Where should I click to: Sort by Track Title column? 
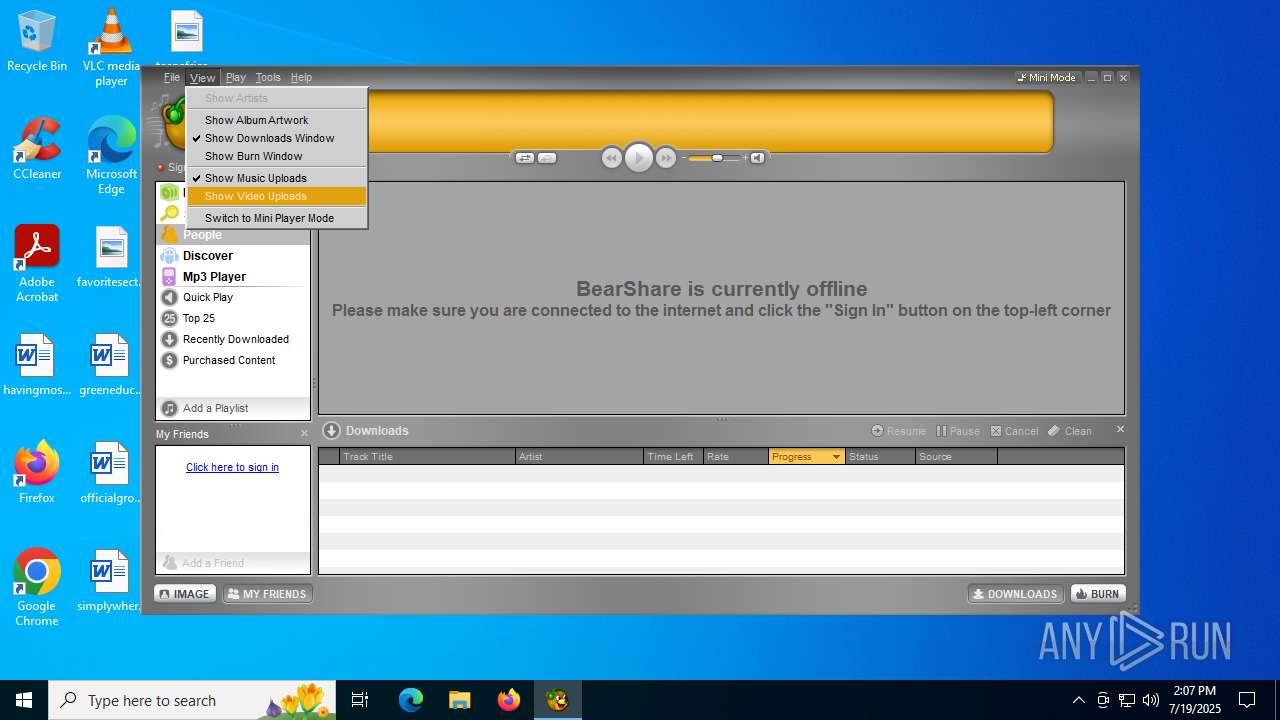tap(427, 457)
